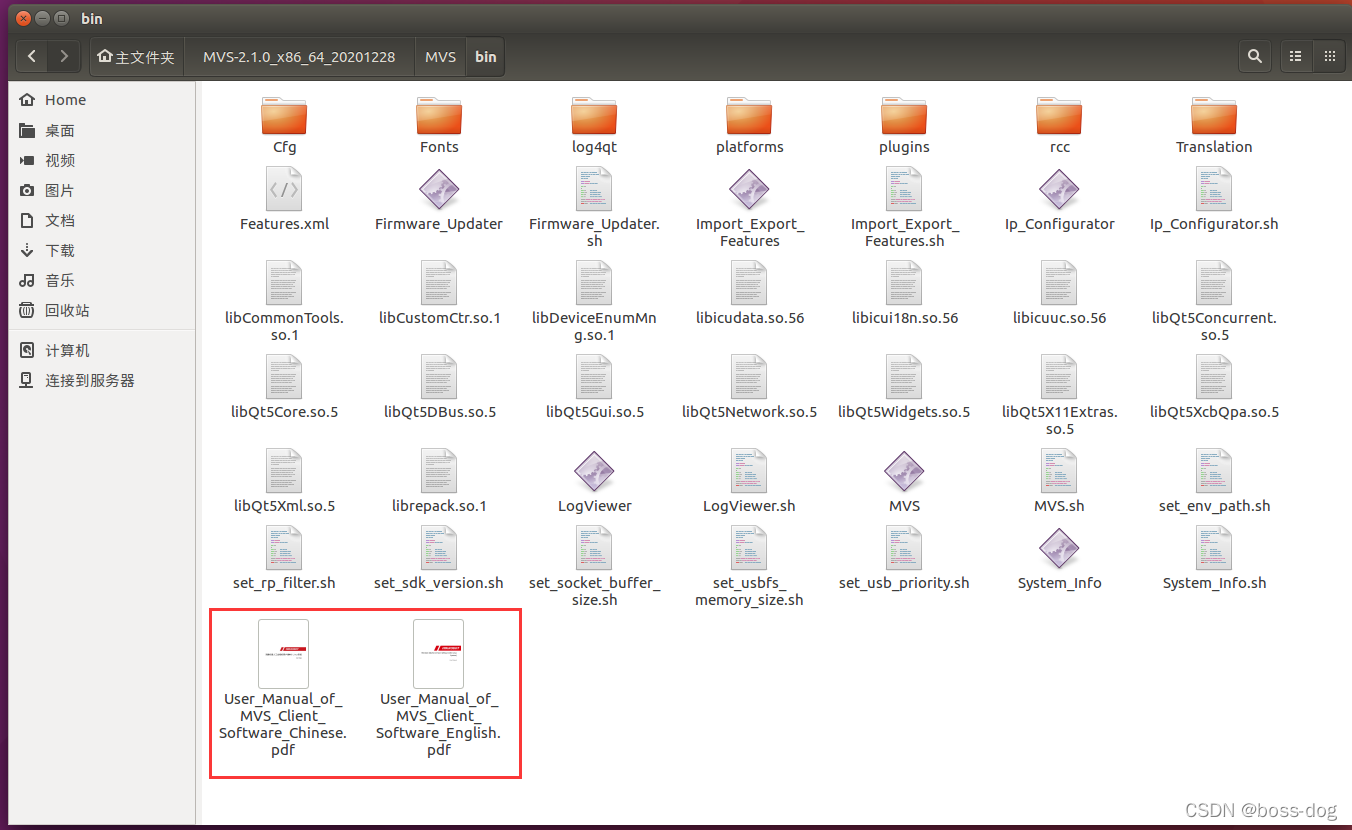The width and height of the screenshot is (1352, 830).
Task: Select the libDeviceEnumMng.so.1 file name
Action: click(594, 326)
